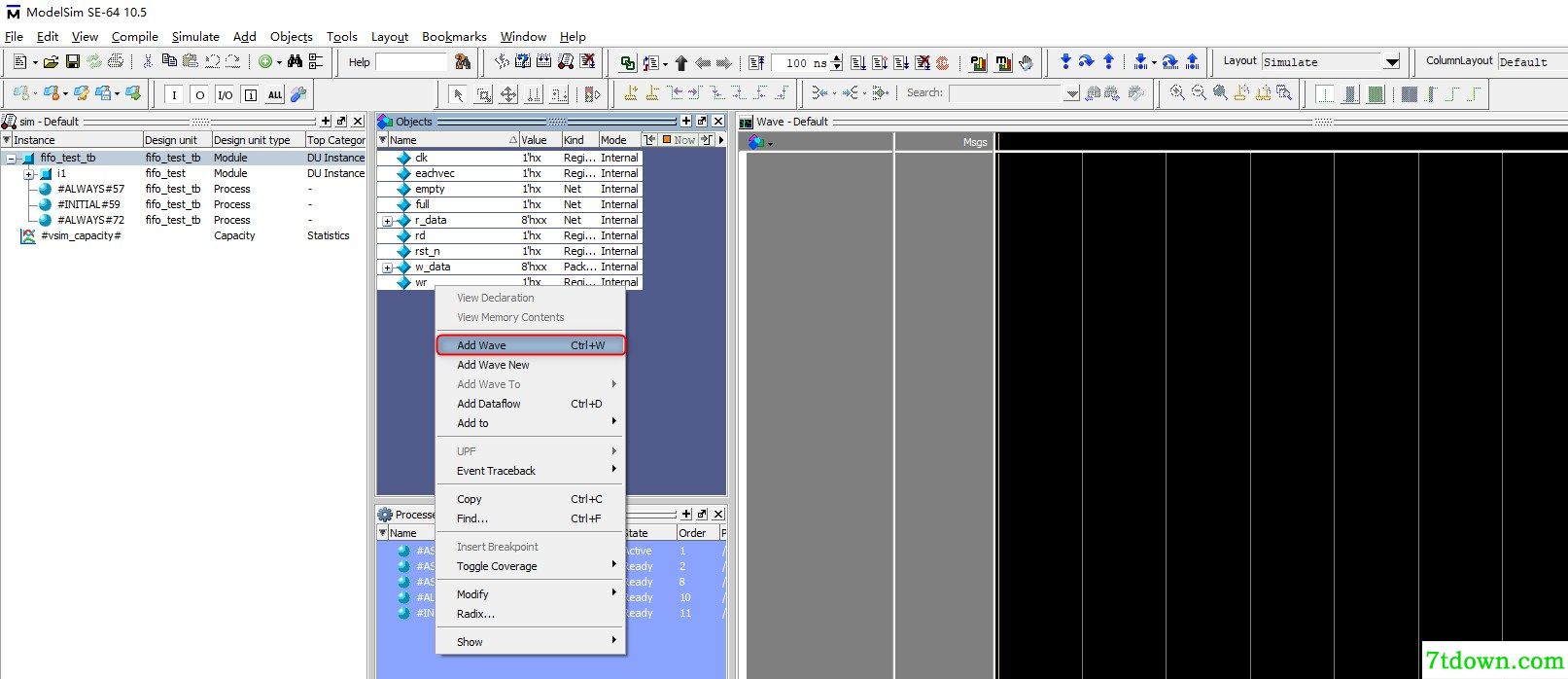Open the 'Show' submenu in context menu

click(531, 642)
